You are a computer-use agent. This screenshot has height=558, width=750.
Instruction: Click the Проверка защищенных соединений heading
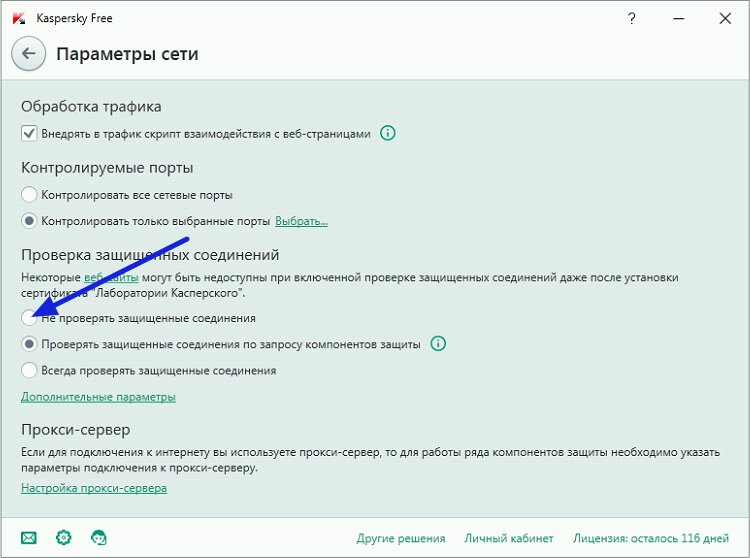[150, 254]
